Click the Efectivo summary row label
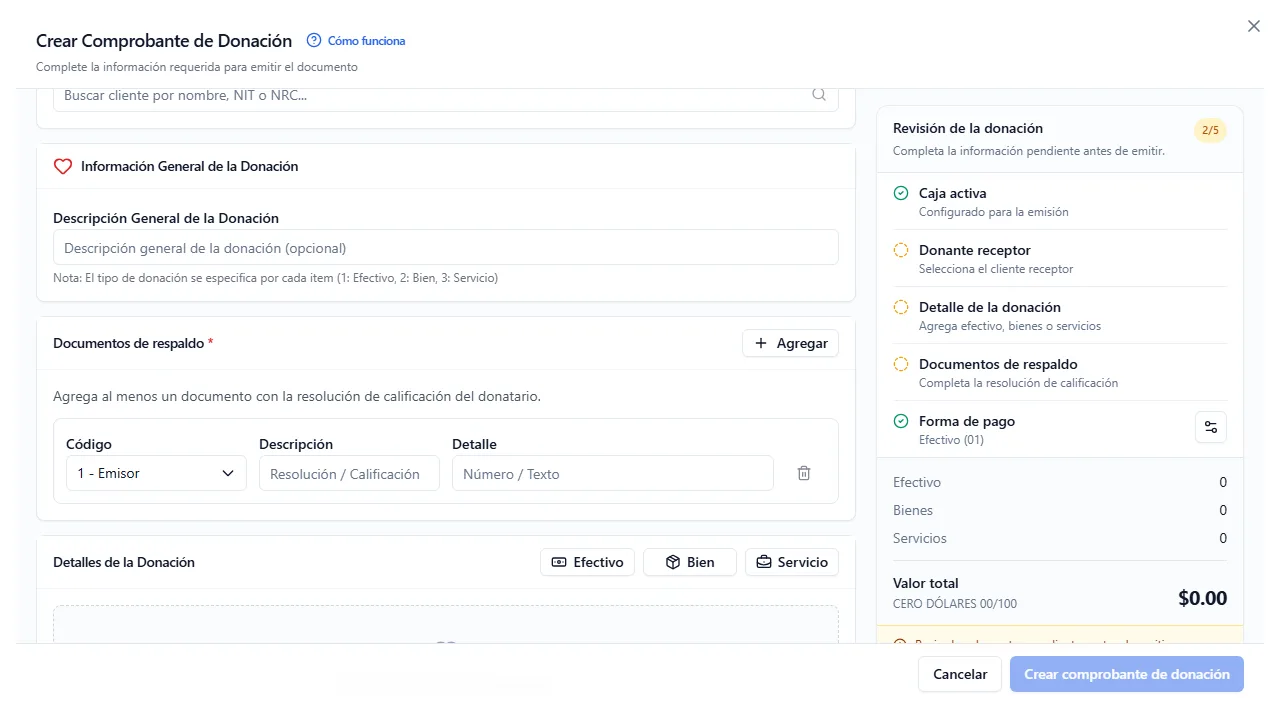This screenshot has width=1280, height=720. click(917, 482)
